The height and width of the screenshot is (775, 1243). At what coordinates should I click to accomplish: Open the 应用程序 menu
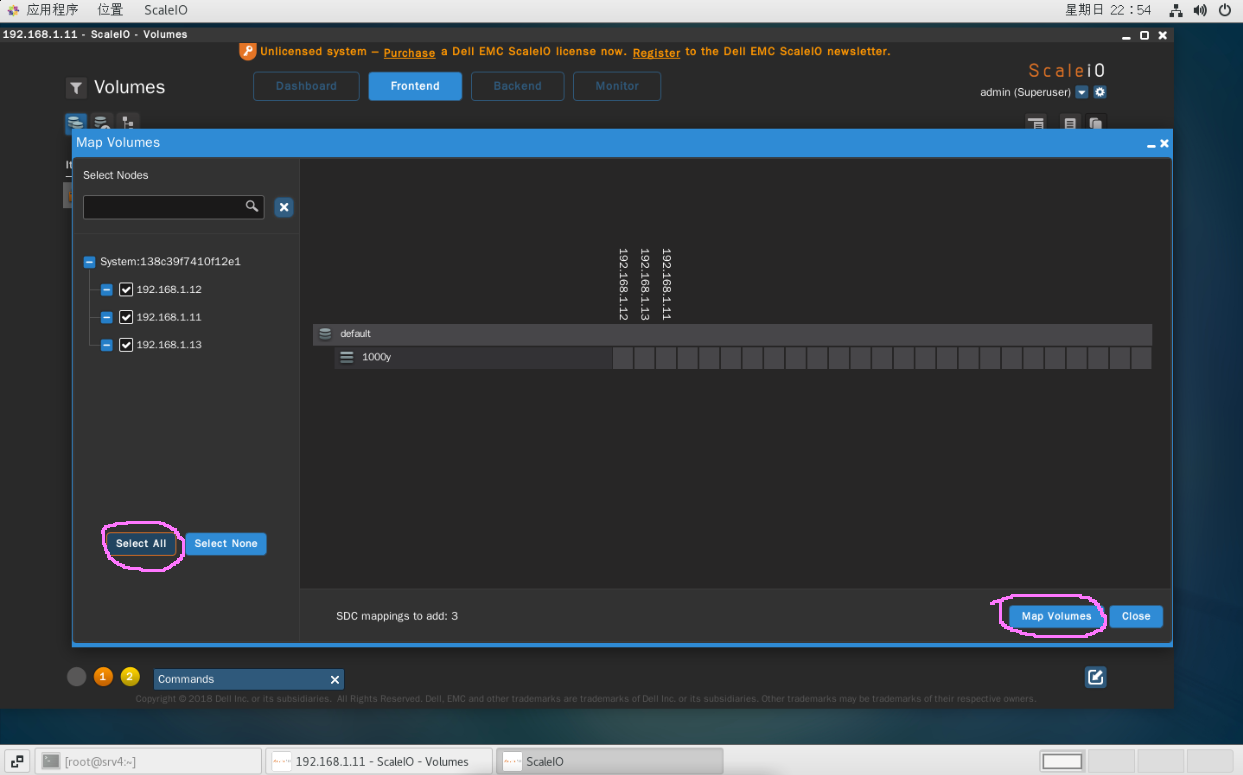52,10
